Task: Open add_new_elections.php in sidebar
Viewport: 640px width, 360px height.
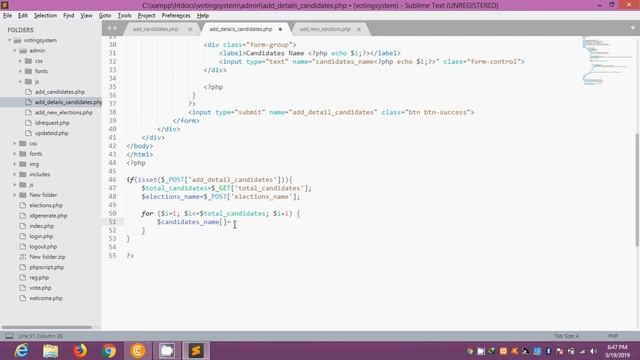Action: point(63,112)
